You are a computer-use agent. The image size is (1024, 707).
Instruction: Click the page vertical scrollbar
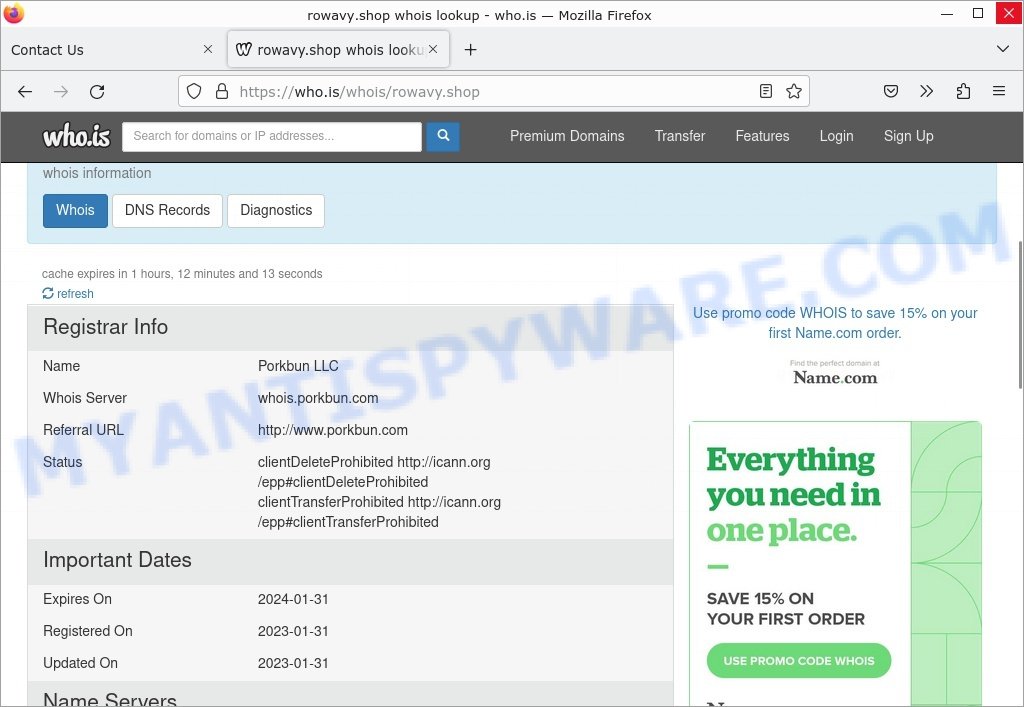pyautogui.click(x=1019, y=315)
